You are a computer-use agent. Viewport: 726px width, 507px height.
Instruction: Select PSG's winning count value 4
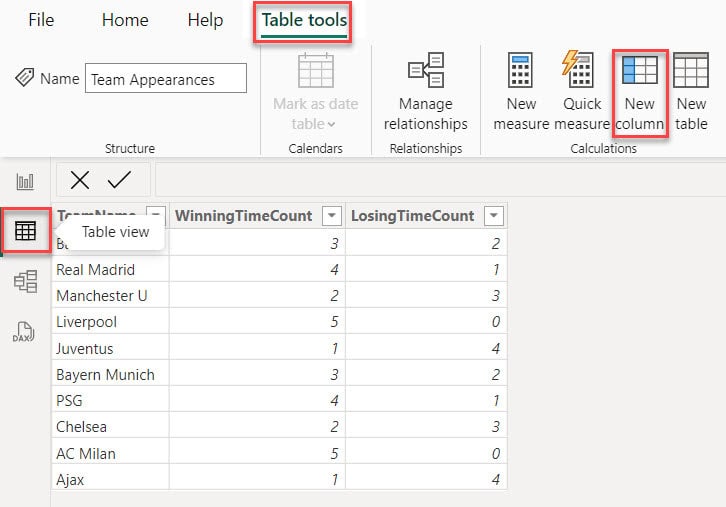click(257, 400)
